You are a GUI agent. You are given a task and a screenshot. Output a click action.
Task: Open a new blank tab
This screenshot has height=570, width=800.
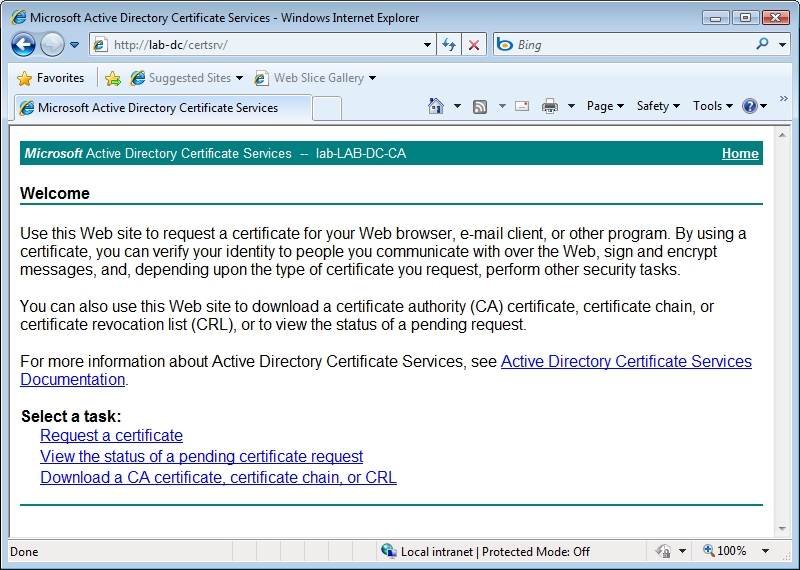click(x=327, y=108)
